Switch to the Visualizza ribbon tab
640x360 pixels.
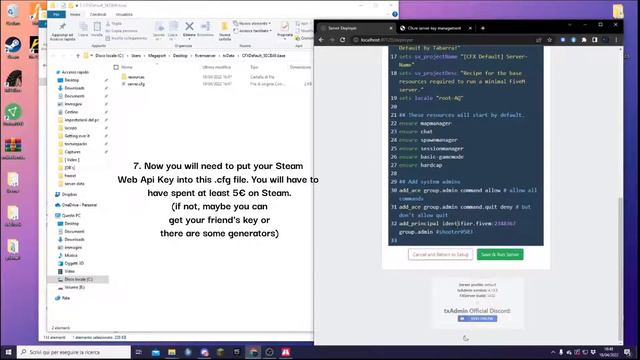(x=124, y=14)
